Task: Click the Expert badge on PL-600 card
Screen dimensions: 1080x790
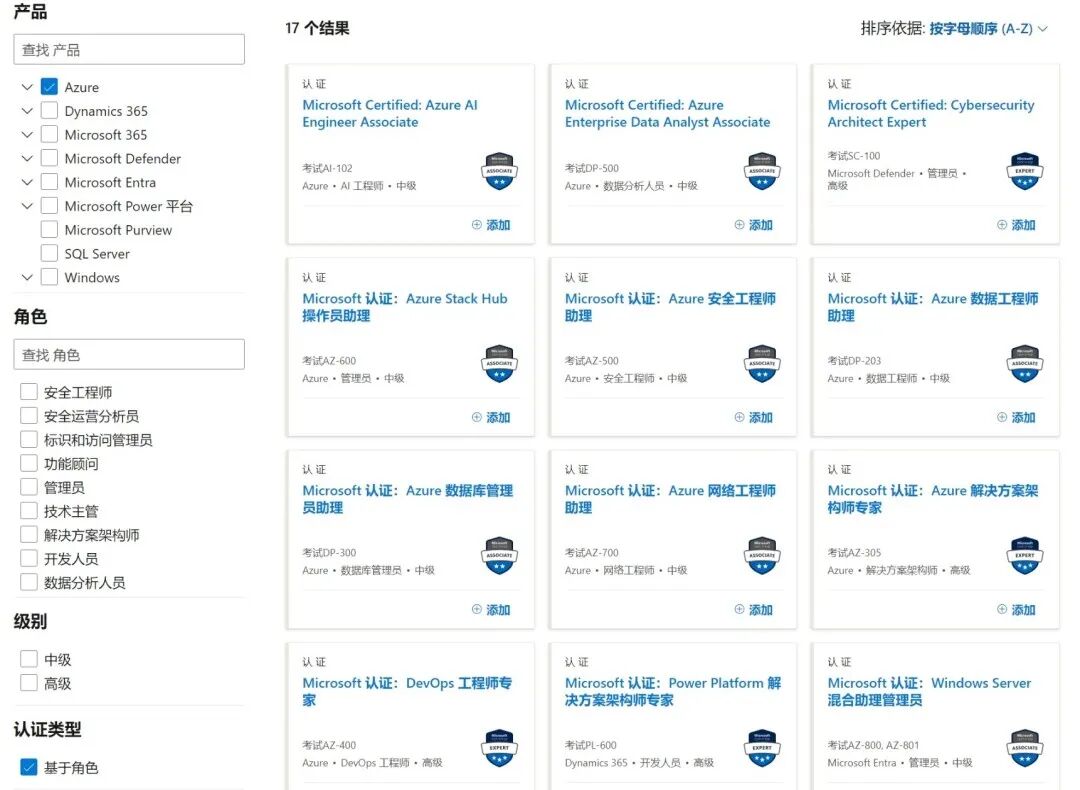Action: [x=762, y=748]
